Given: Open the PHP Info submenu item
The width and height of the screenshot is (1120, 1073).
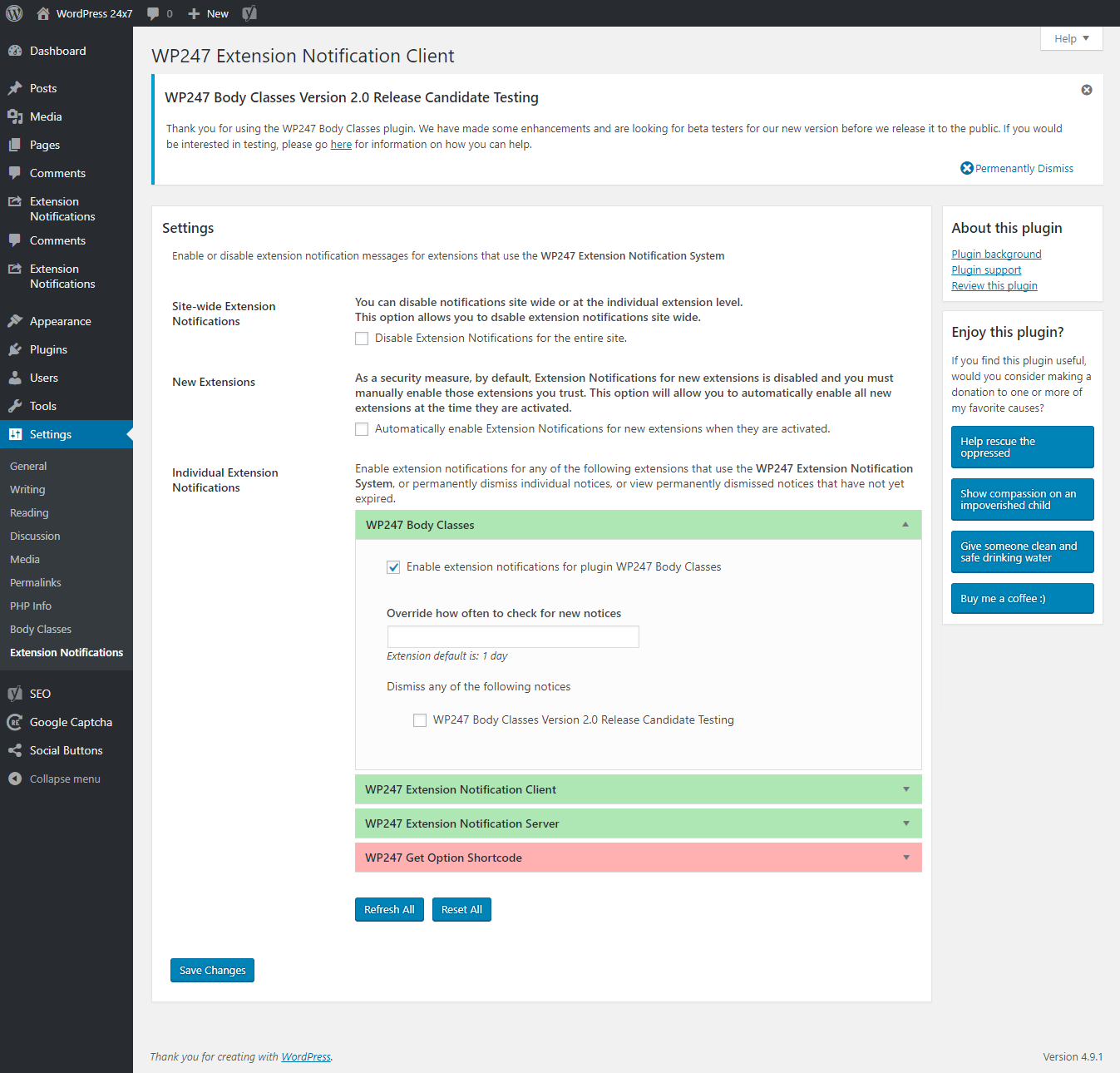Looking at the screenshot, I should coord(31,606).
